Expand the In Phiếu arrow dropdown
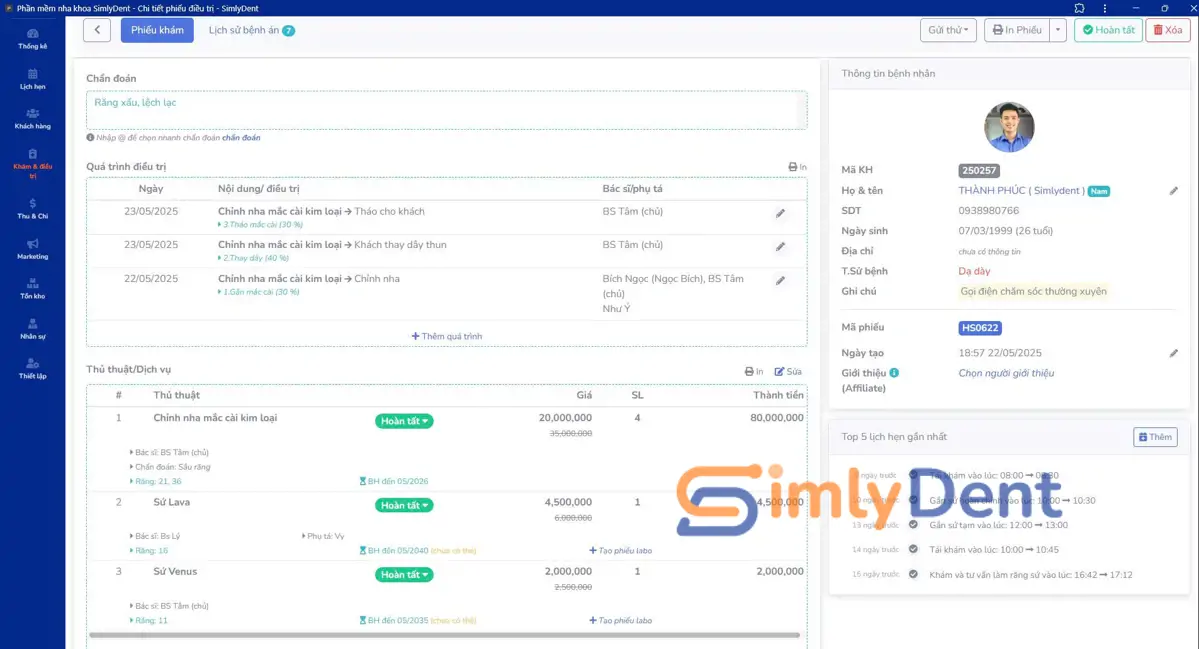1199x649 pixels. coord(1058,30)
